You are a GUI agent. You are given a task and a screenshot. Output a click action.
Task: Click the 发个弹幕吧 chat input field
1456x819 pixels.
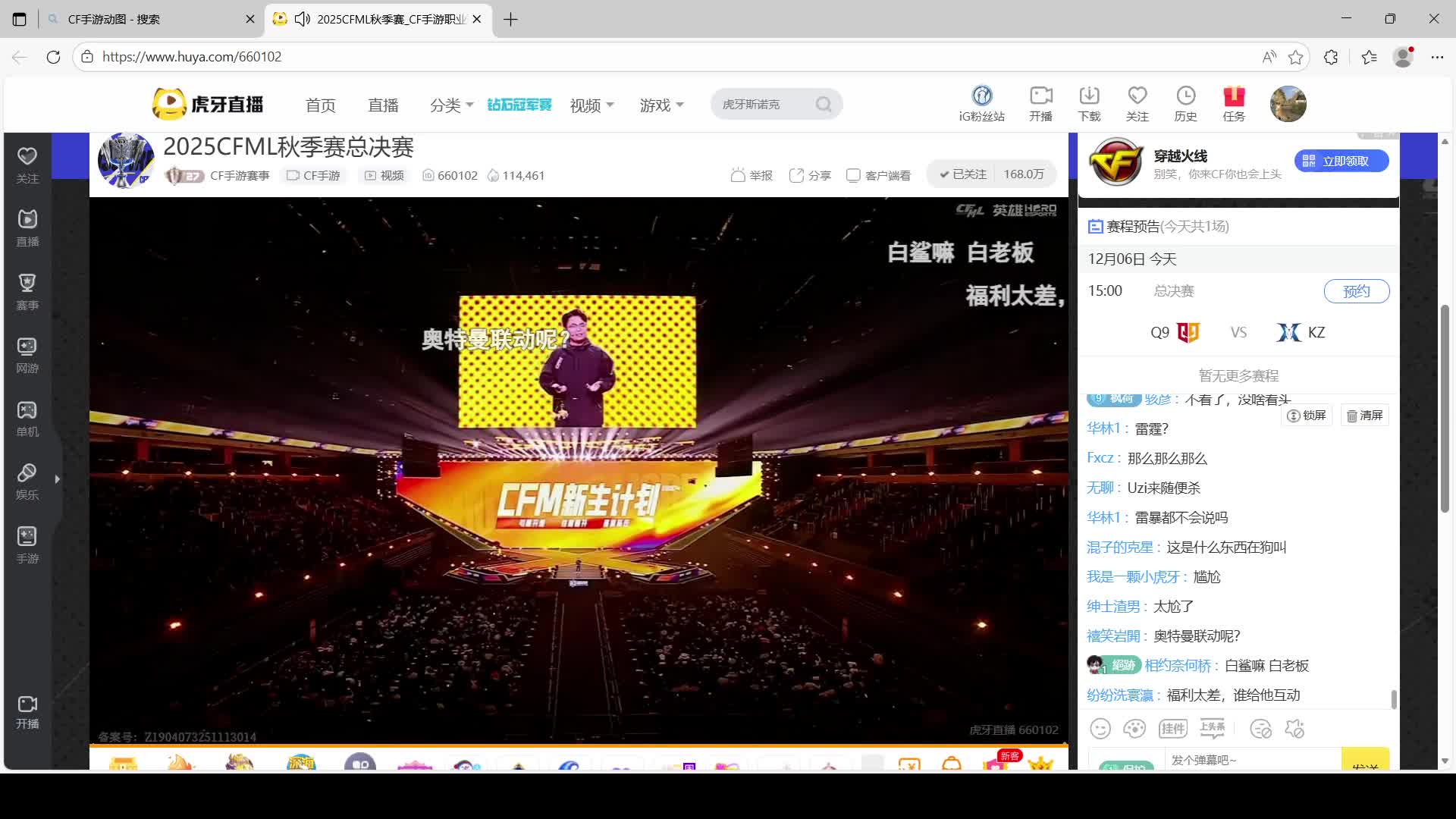click(x=1251, y=760)
